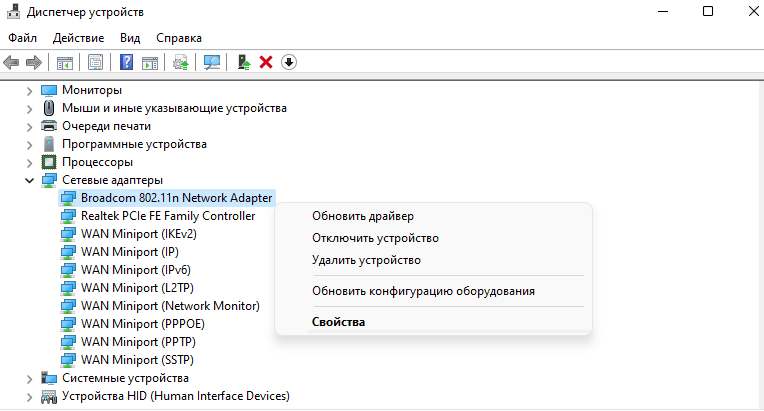Toggle the console tree pane icon
Viewport: 764px width, 411px height.
tap(65, 63)
